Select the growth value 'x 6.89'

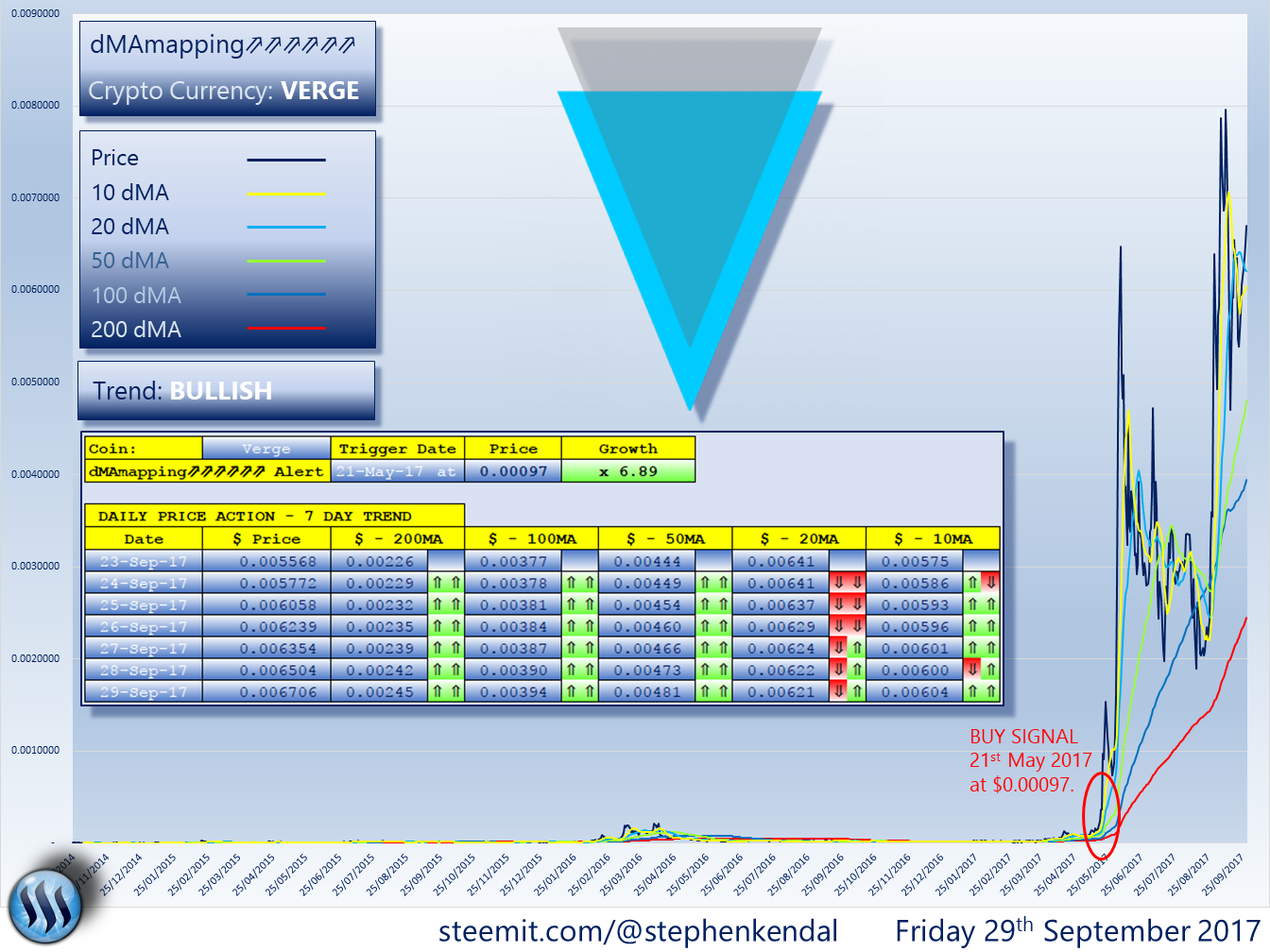628,471
